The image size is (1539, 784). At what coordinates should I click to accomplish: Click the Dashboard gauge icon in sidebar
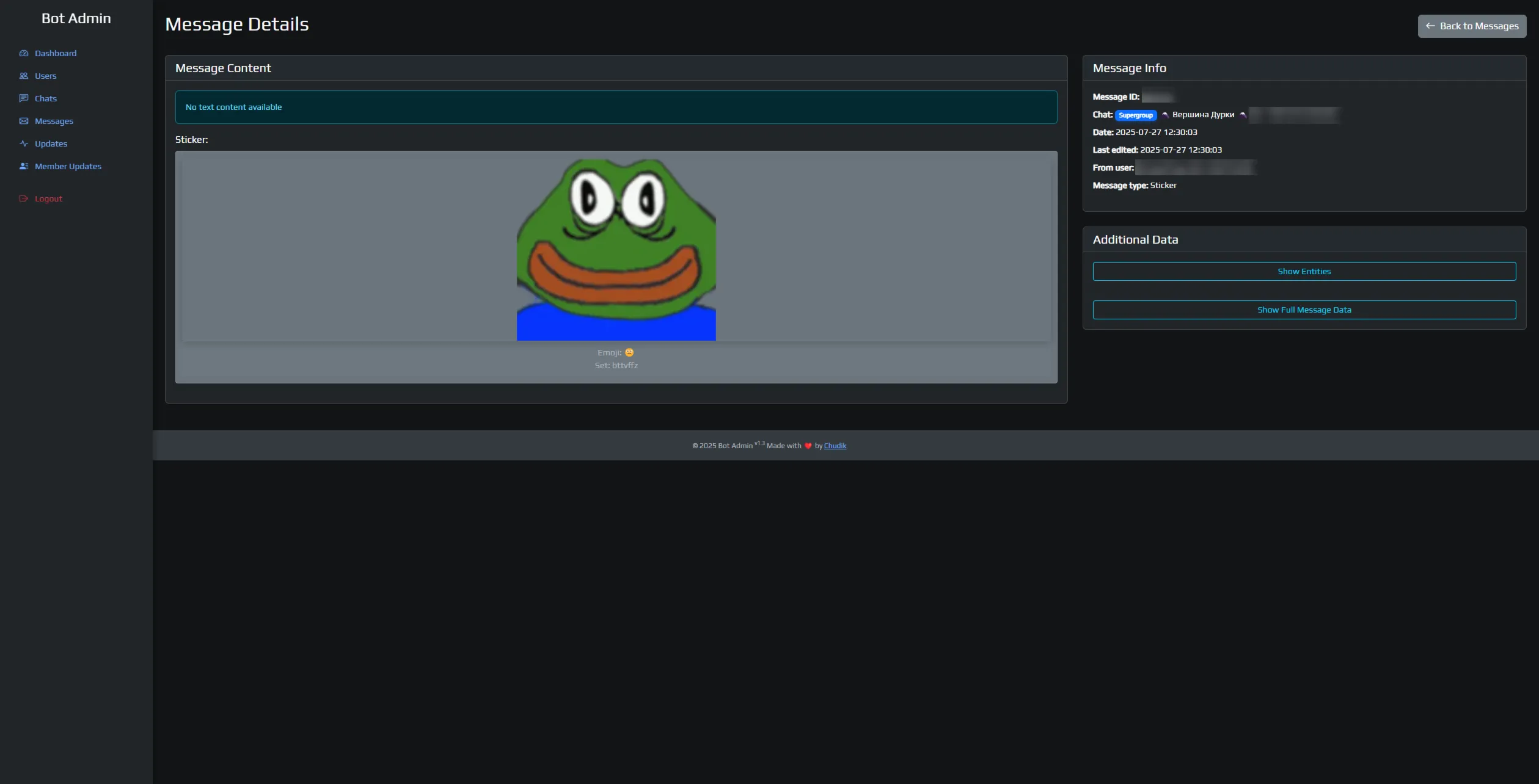(24, 53)
